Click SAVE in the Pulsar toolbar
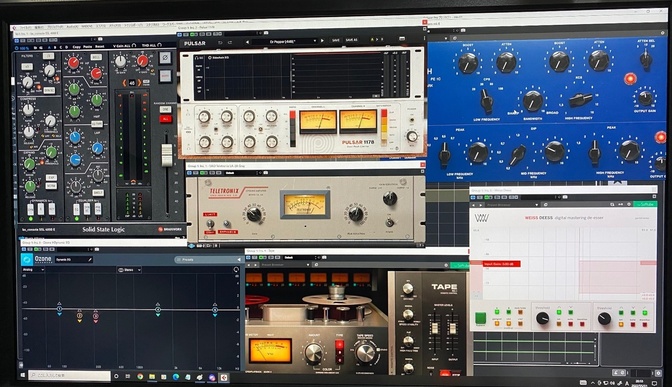This screenshot has width=672, height=387. tap(336, 40)
